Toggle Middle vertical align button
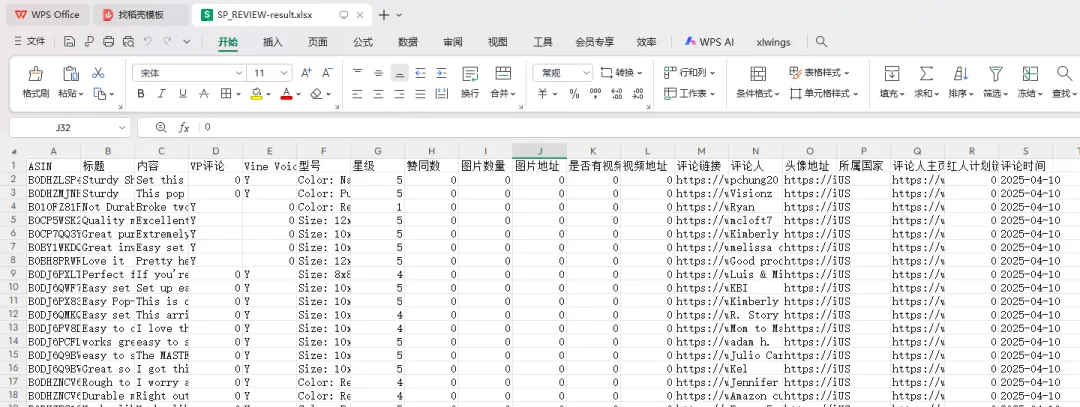 tap(378, 72)
